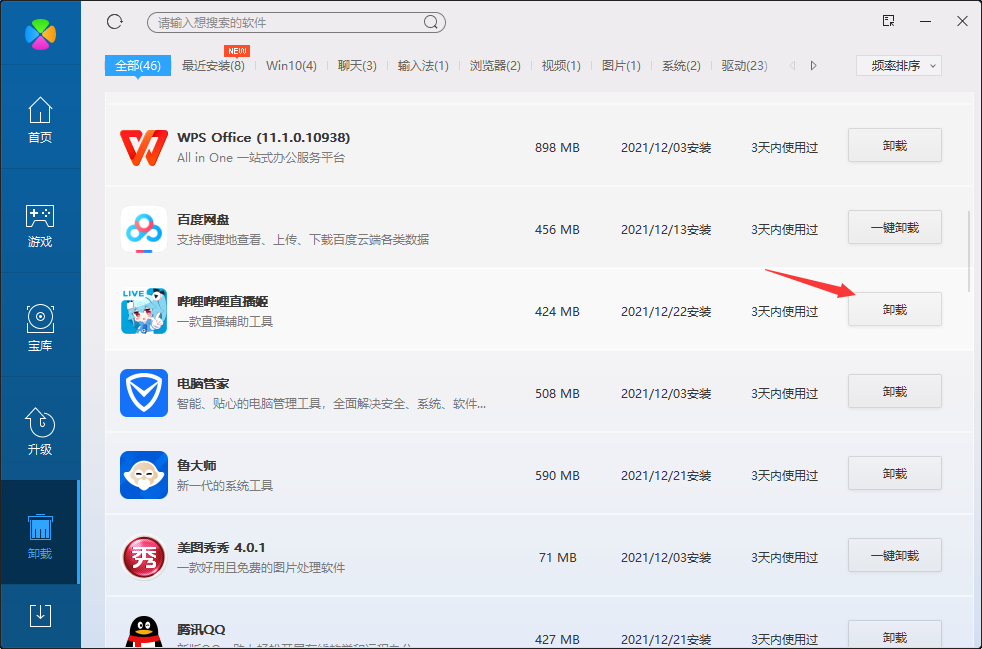The image size is (982, 649).
Task: One-click uninstall 百度网盘
Action: (x=895, y=227)
